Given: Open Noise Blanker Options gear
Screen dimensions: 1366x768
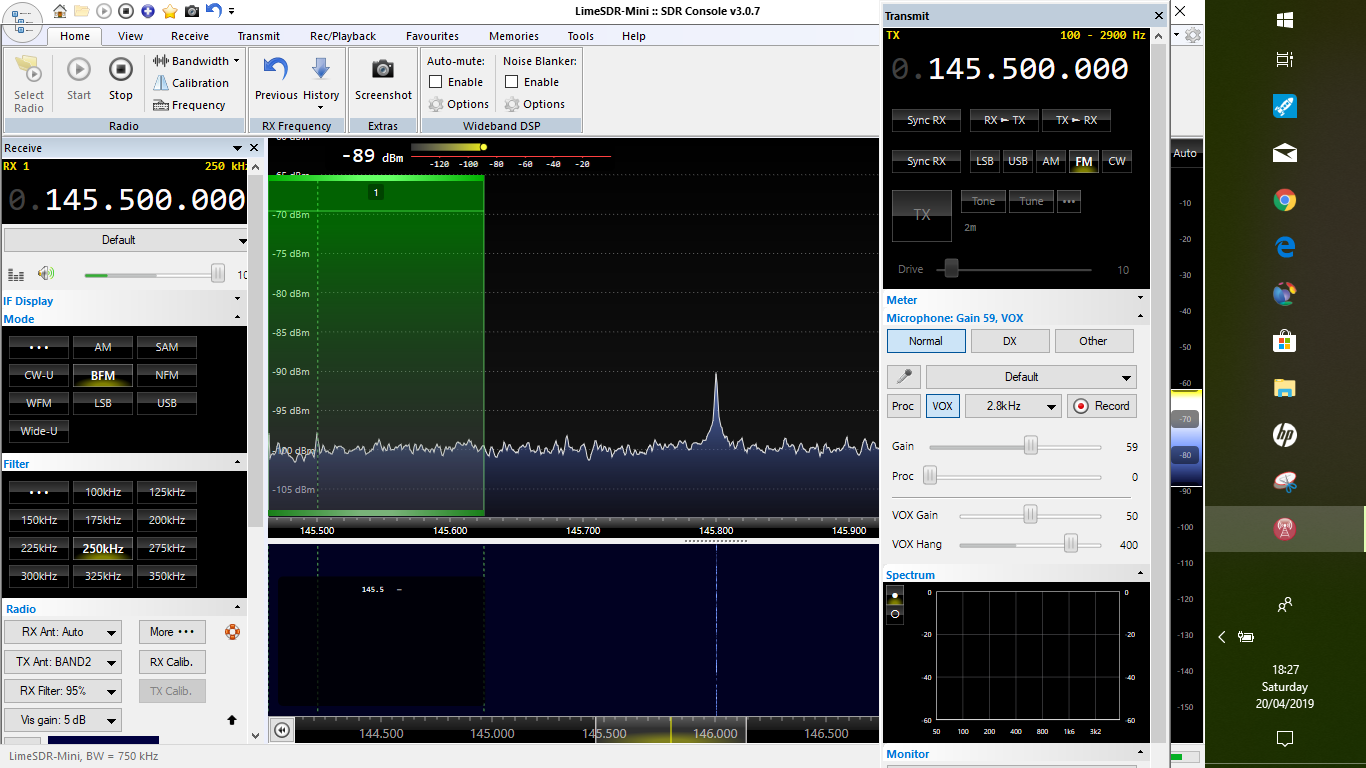Looking at the screenshot, I should pos(535,104).
